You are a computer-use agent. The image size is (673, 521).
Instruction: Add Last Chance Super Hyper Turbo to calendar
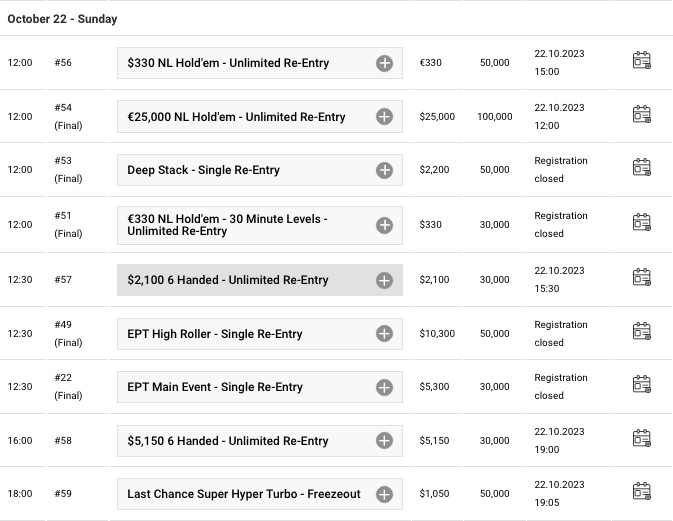pos(642,491)
